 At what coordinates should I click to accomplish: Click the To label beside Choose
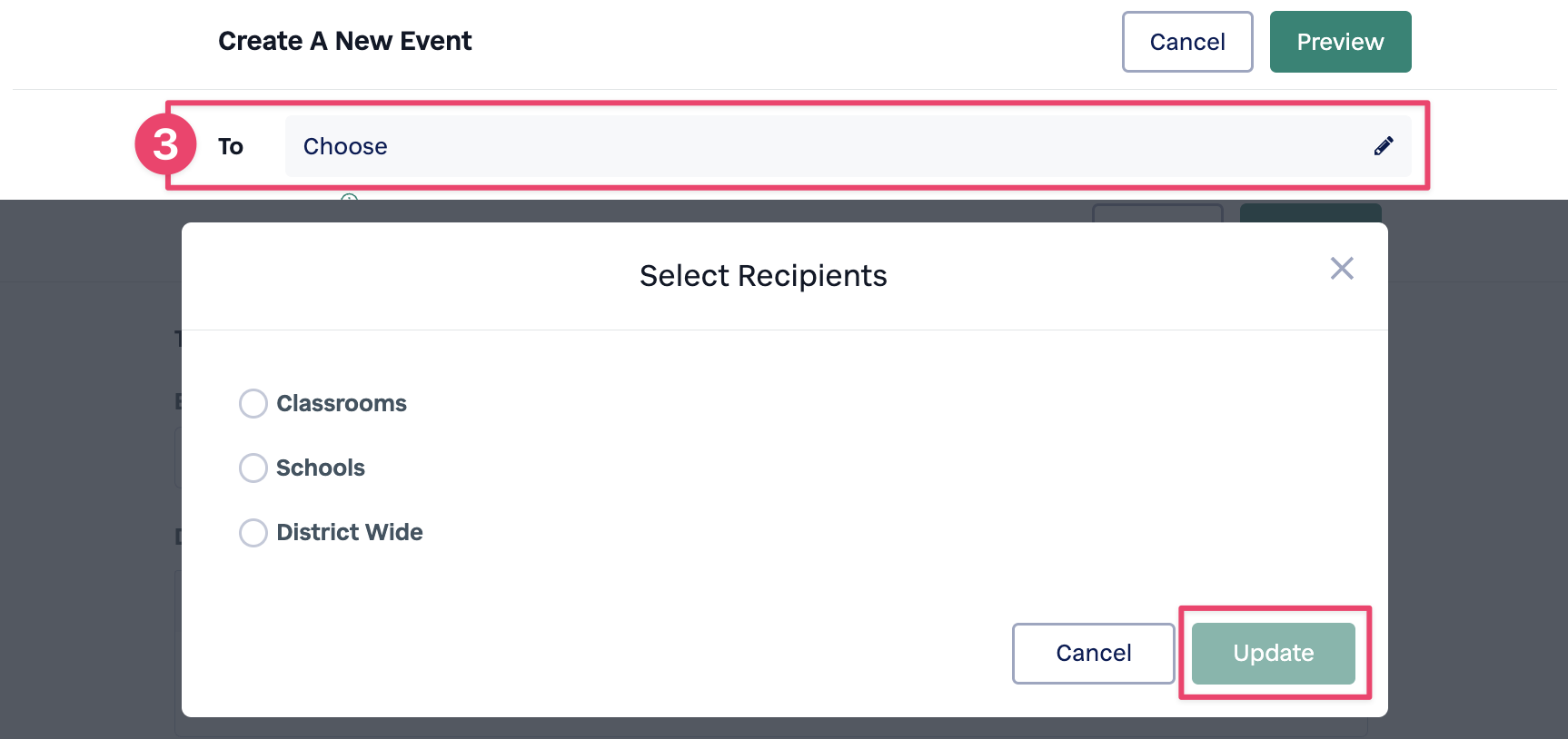coord(231,146)
